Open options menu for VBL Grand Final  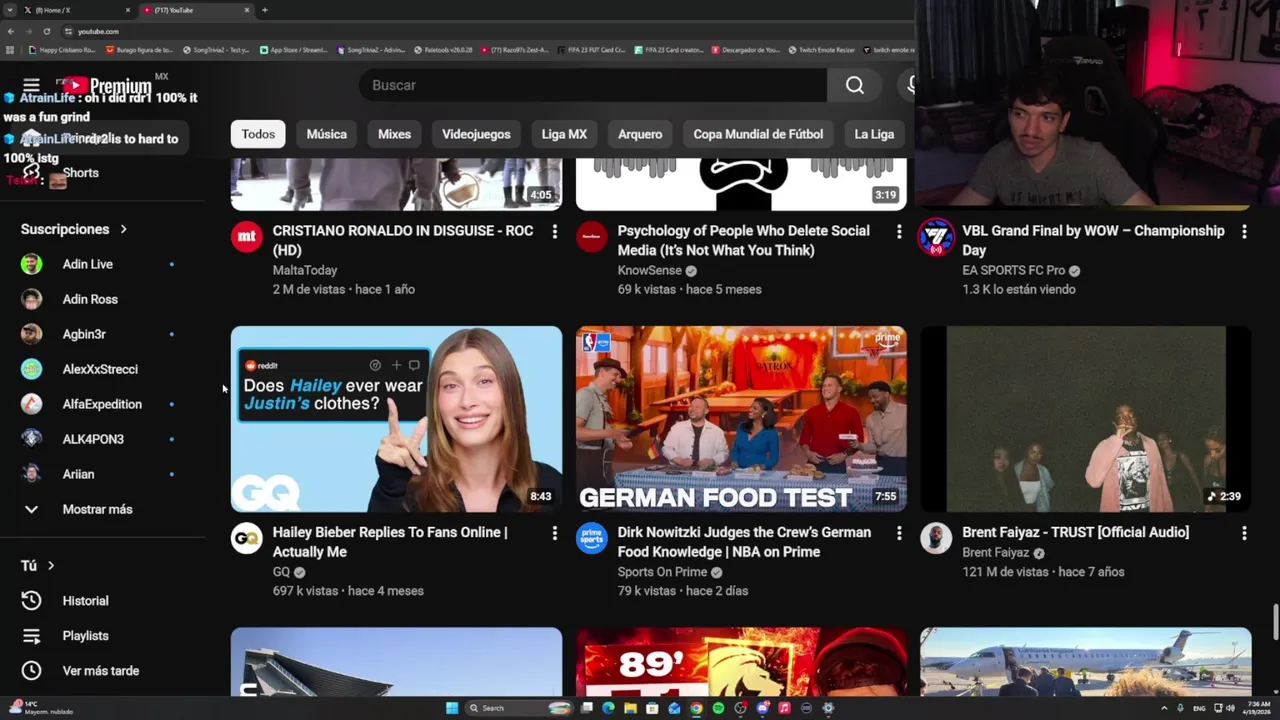click(x=1244, y=231)
